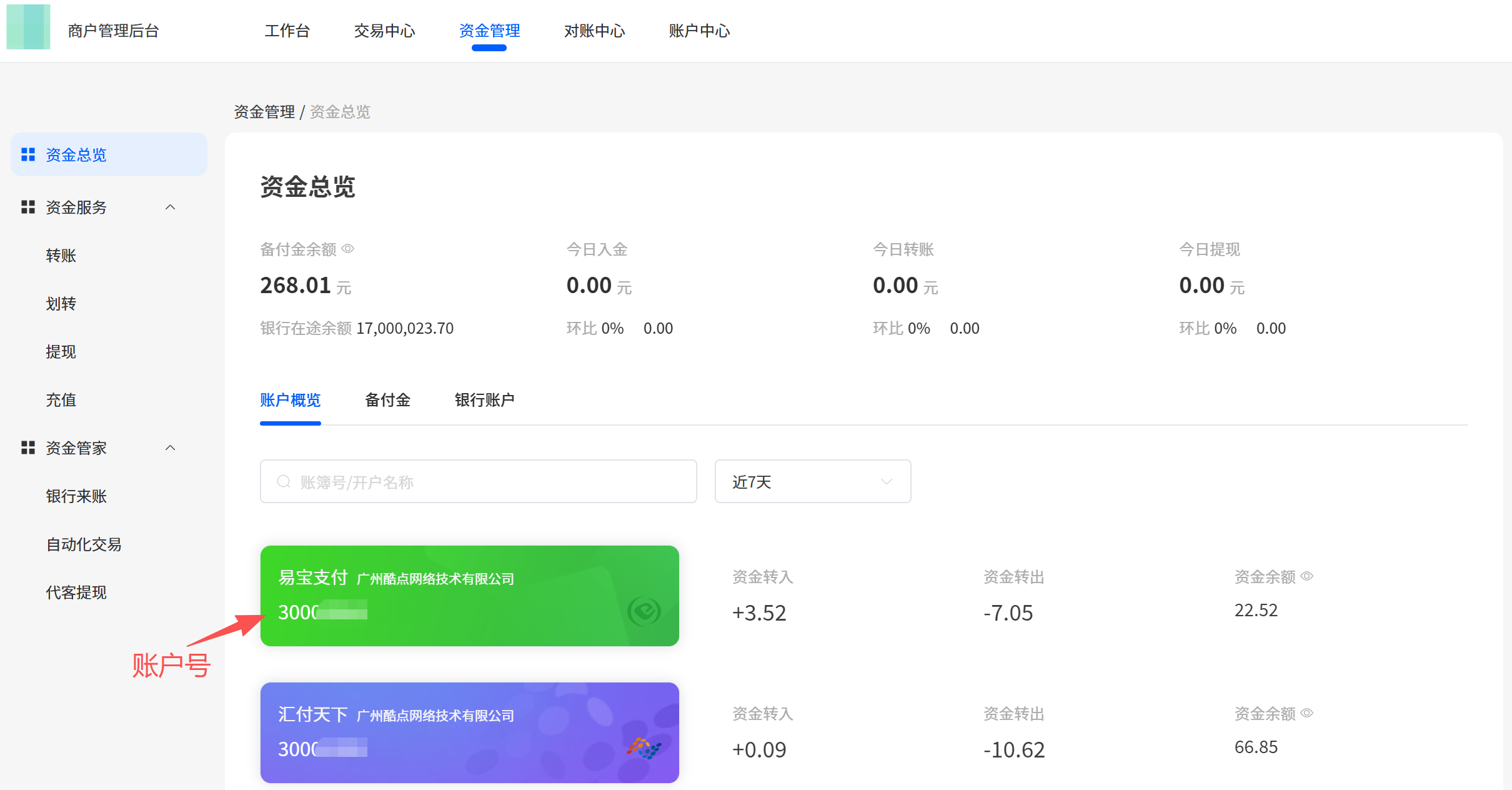
Task: Click the 资金管家 panel icon
Action: click(27, 447)
